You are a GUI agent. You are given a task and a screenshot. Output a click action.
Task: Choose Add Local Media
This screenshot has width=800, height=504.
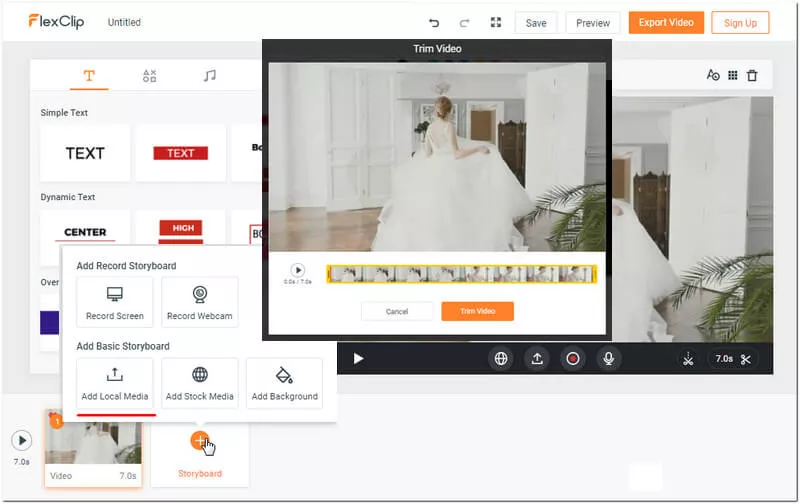tap(115, 383)
